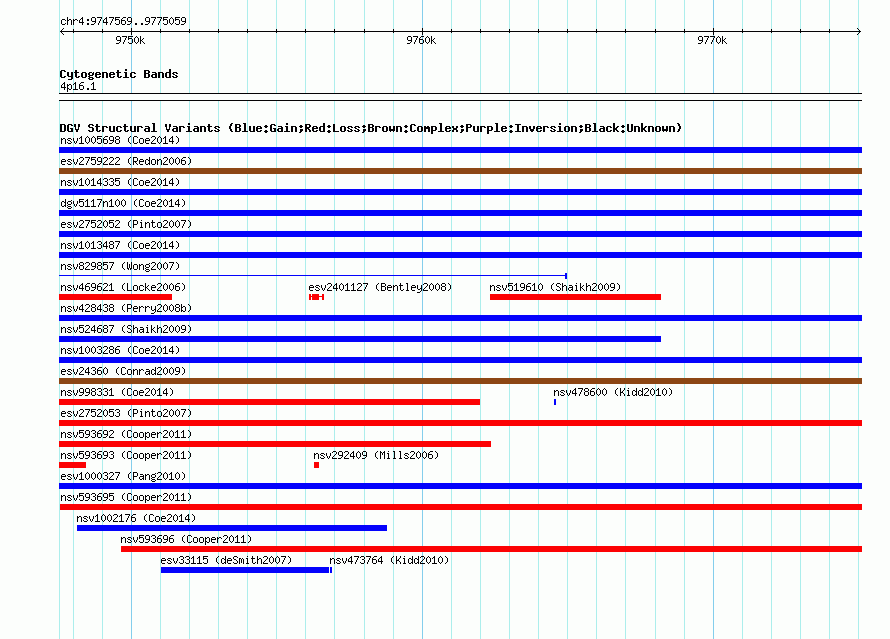Image resolution: width=890 pixels, height=639 pixels.
Task: Select the esv33115 (deSmith2007) label
Action: (x=226, y=560)
